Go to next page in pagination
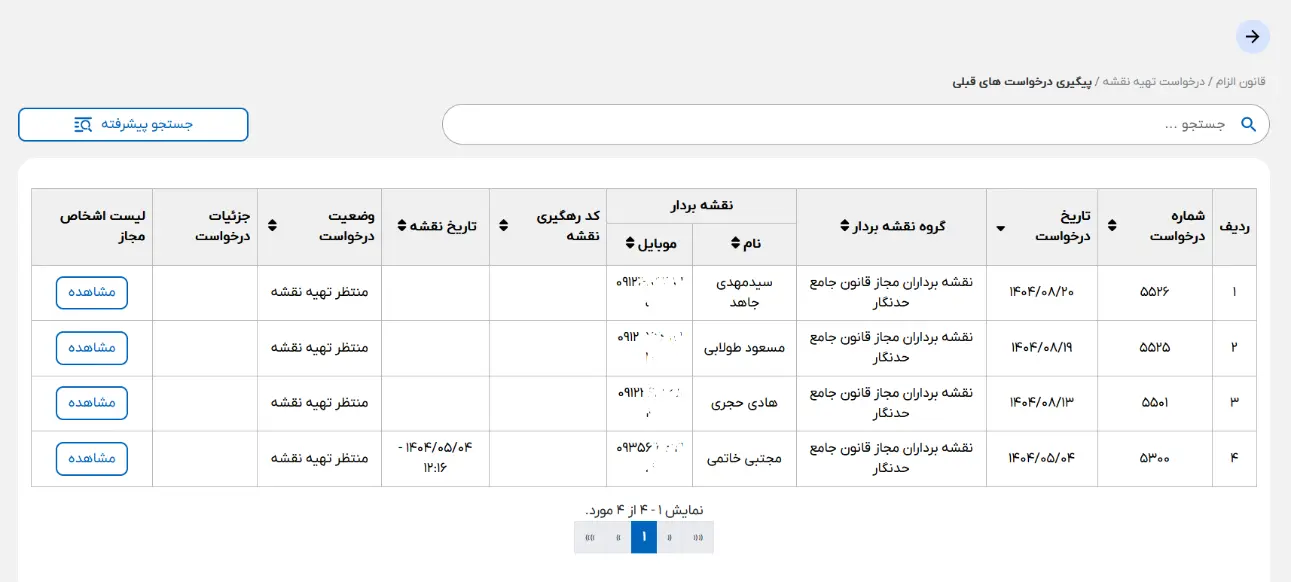 (617, 537)
